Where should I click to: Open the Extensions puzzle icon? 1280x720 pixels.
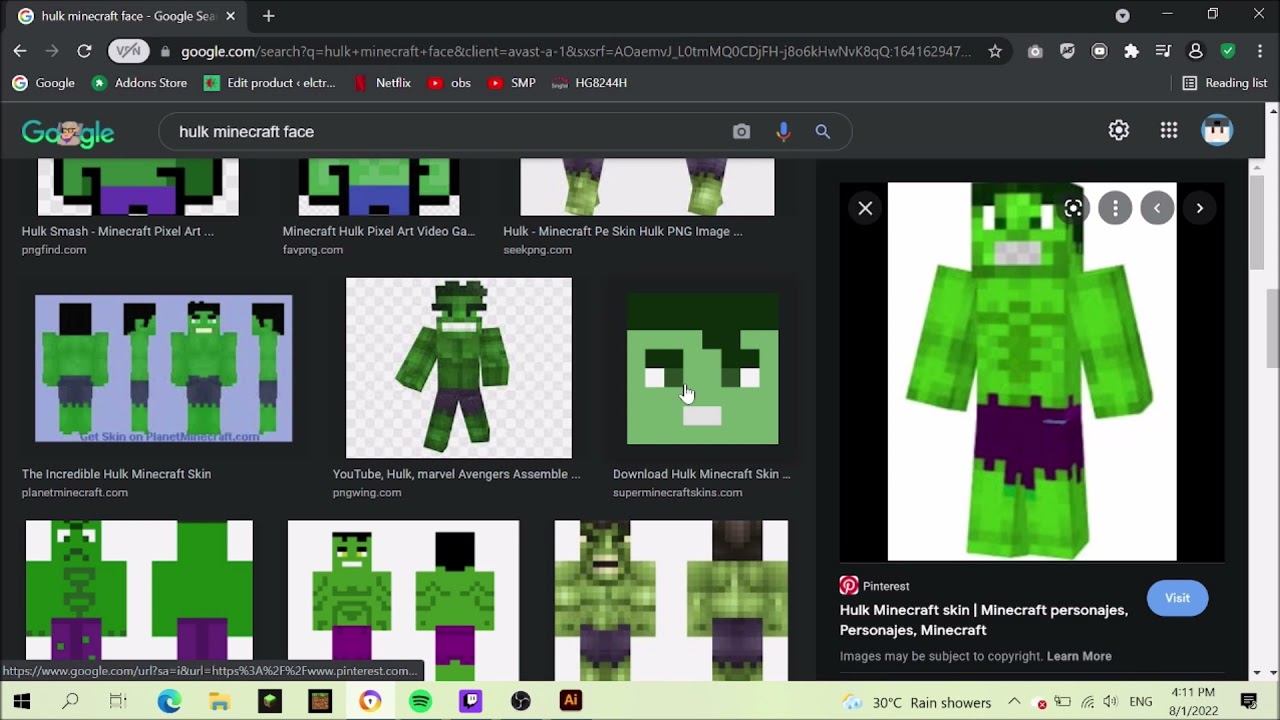pyautogui.click(x=1131, y=51)
